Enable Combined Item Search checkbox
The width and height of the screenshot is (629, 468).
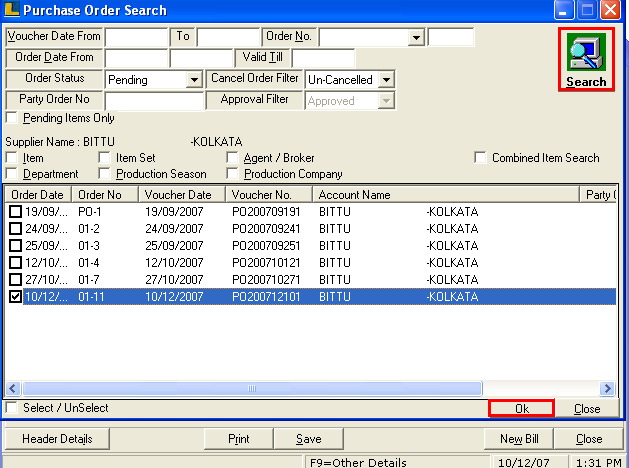click(480, 158)
